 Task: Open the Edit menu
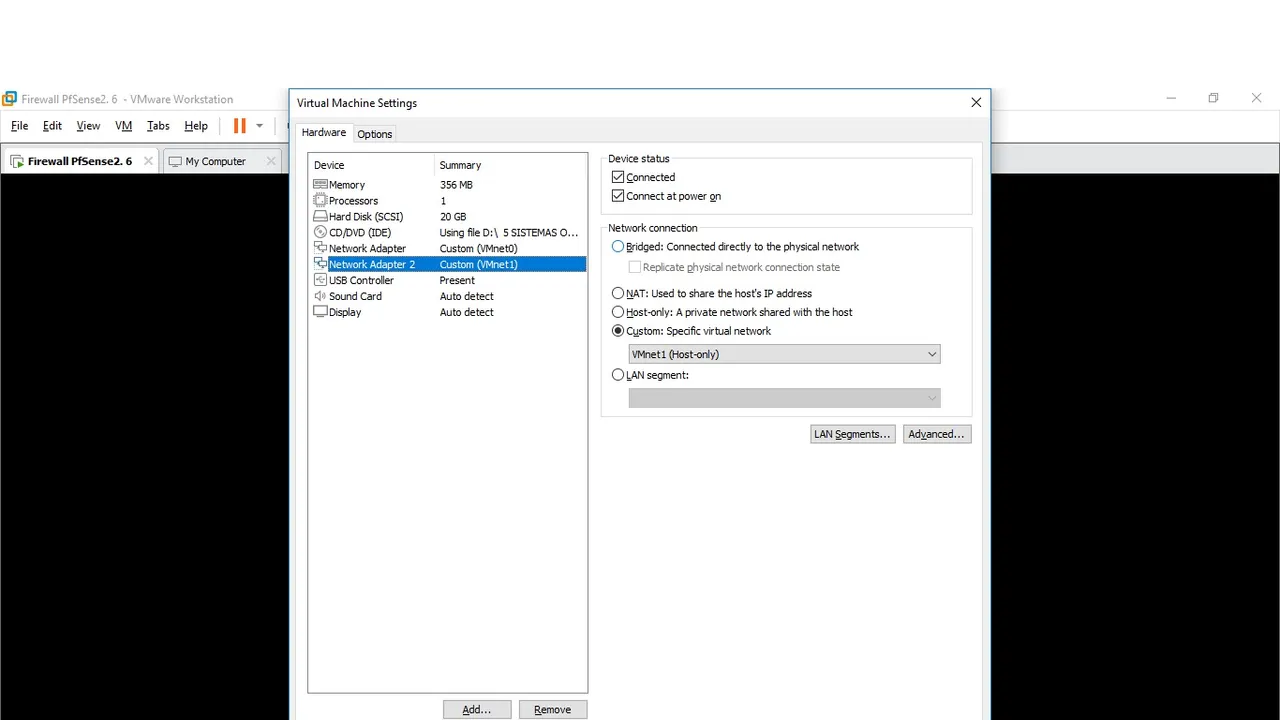pos(52,126)
